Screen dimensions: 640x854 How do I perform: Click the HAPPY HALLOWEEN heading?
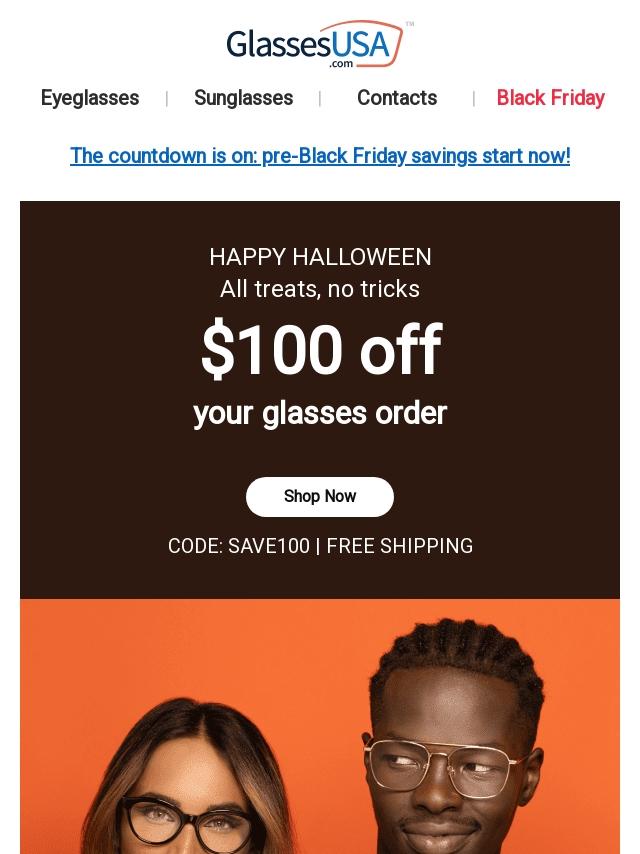pyautogui.click(x=320, y=257)
